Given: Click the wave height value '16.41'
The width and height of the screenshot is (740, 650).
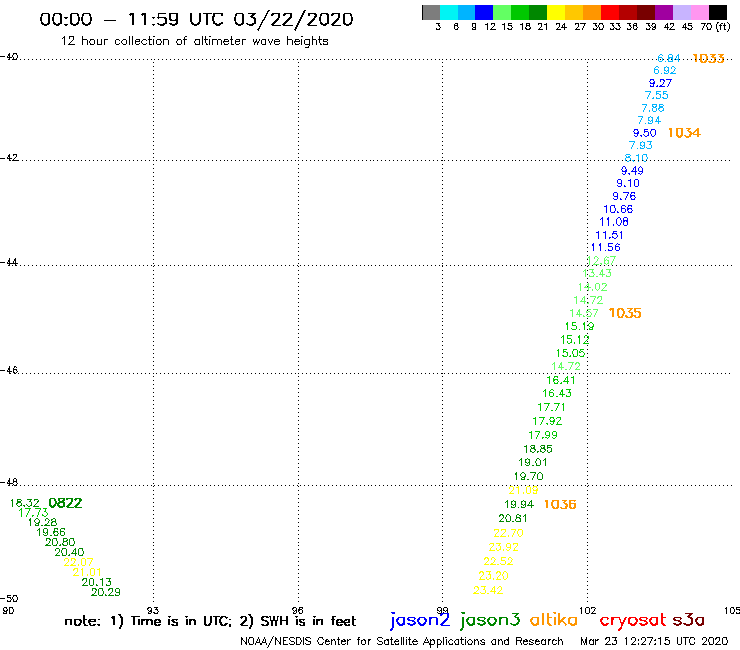Looking at the screenshot, I should click(x=561, y=380).
